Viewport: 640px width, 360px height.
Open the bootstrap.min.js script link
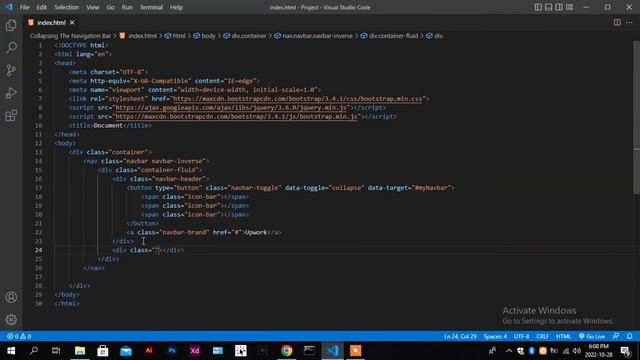[x=236, y=117]
